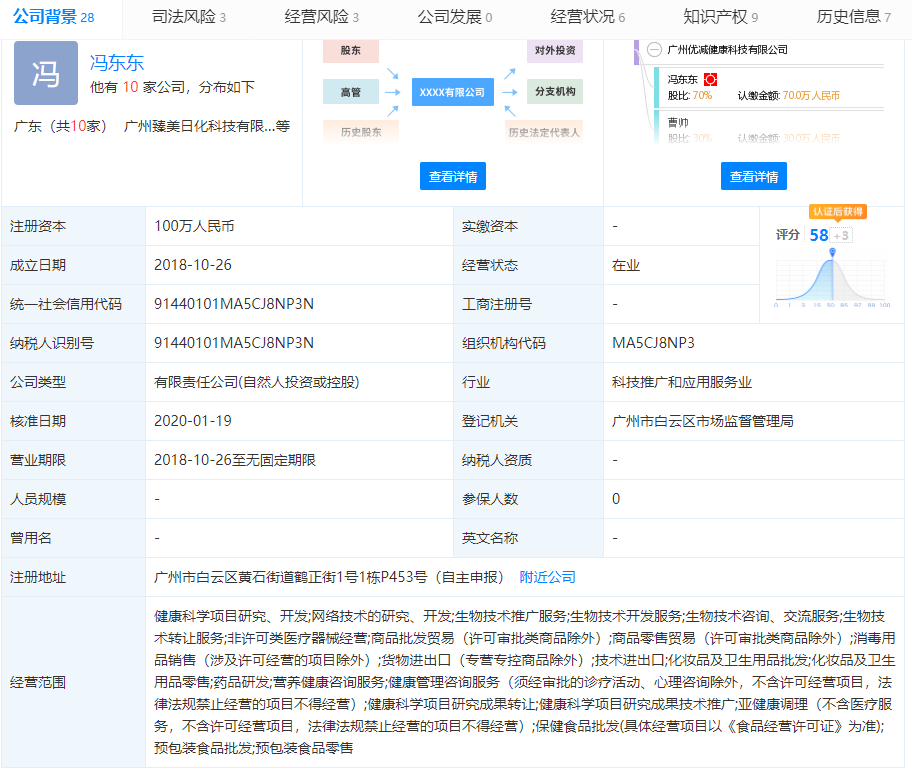Image resolution: width=912 pixels, height=770 pixels.
Task: Click the 对外投资 box in diagram
Action: click(554, 50)
